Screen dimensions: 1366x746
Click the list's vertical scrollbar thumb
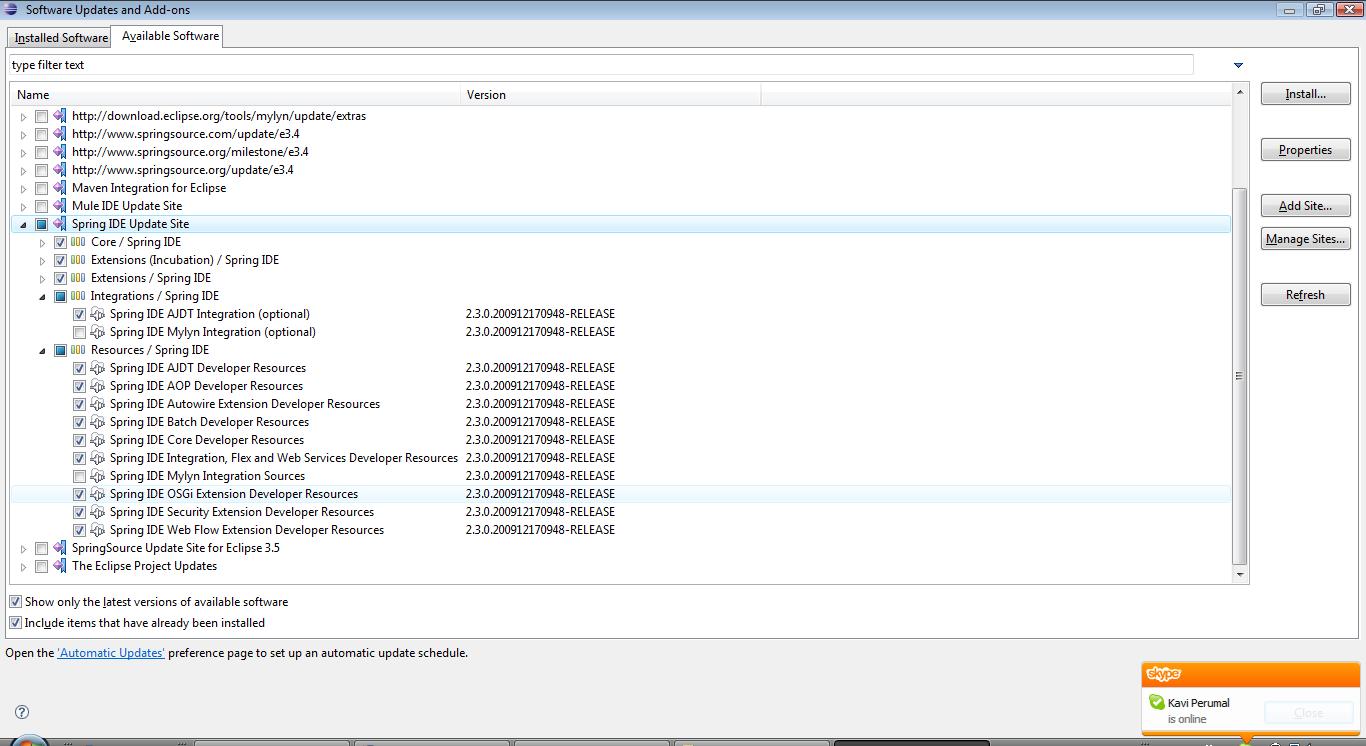[x=1240, y=376]
